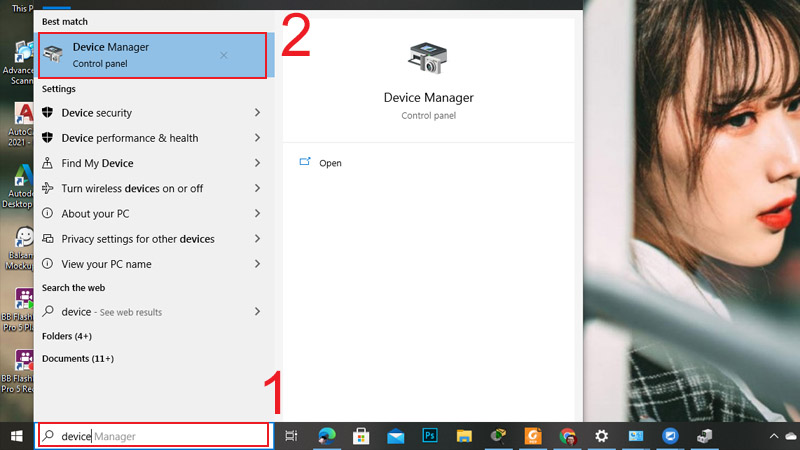Expand the Find My Device result arrow
Viewport: 800px width, 450px height.
click(x=257, y=163)
